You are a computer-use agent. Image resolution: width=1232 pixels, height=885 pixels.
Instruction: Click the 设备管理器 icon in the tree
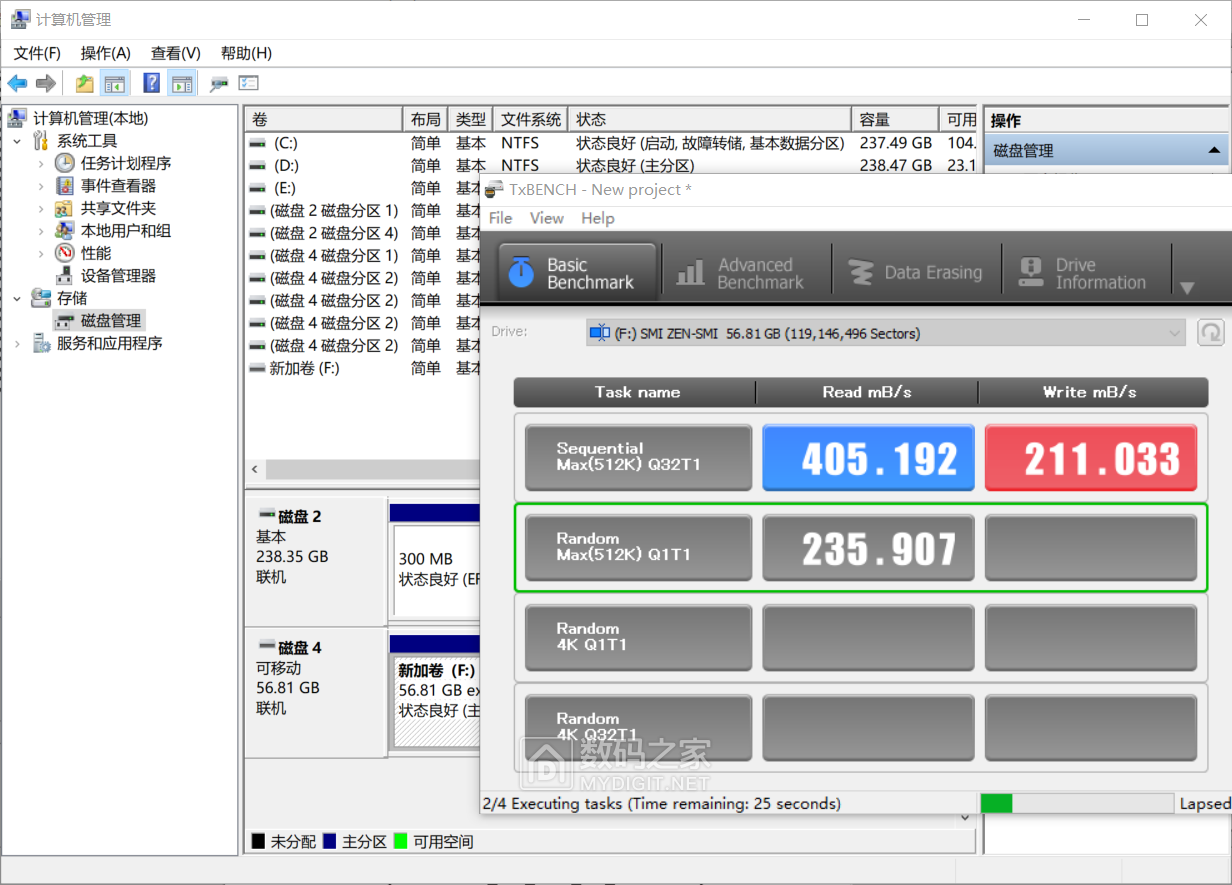(x=65, y=276)
